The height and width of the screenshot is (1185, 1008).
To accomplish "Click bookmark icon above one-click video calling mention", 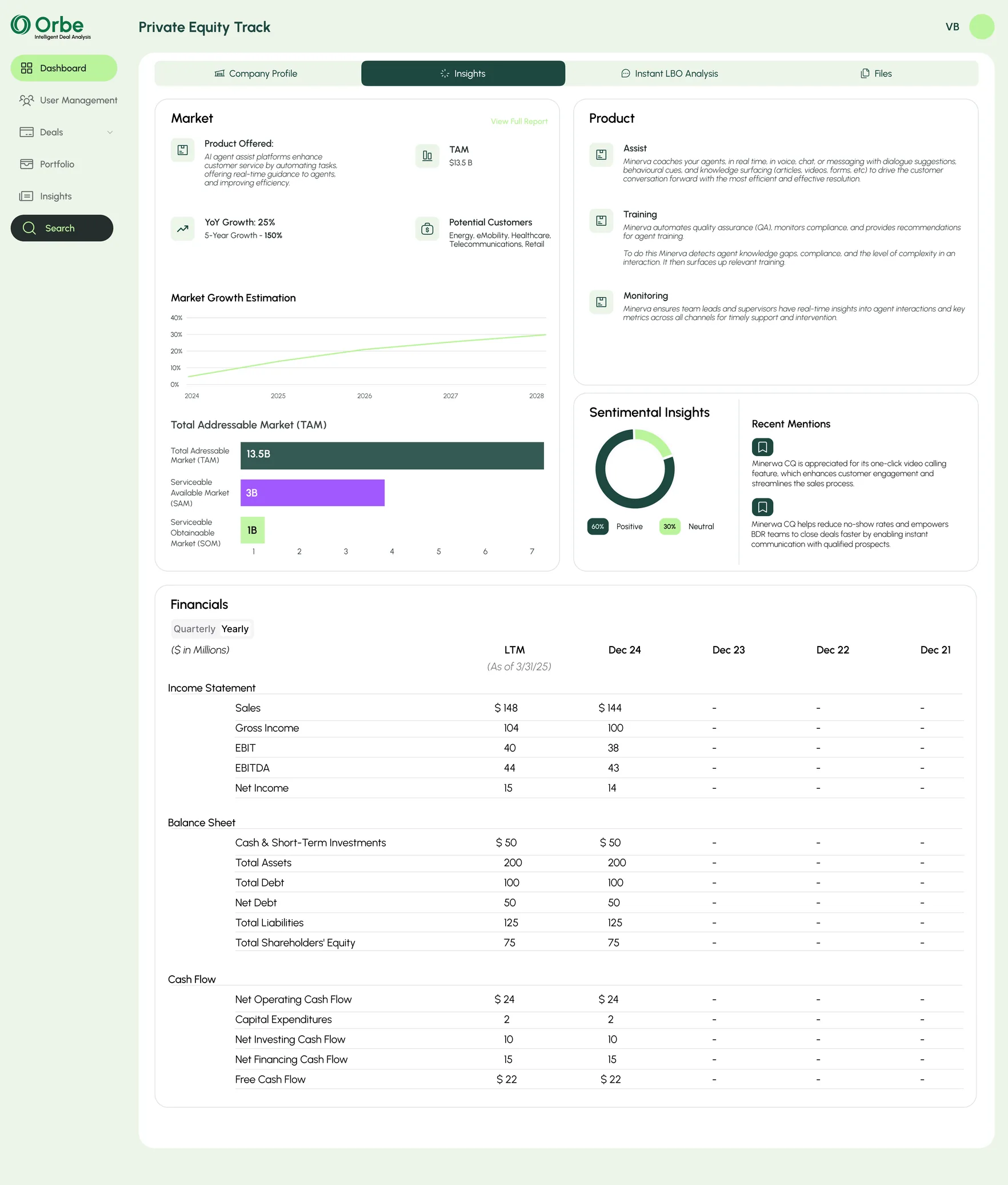I will pos(762,447).
